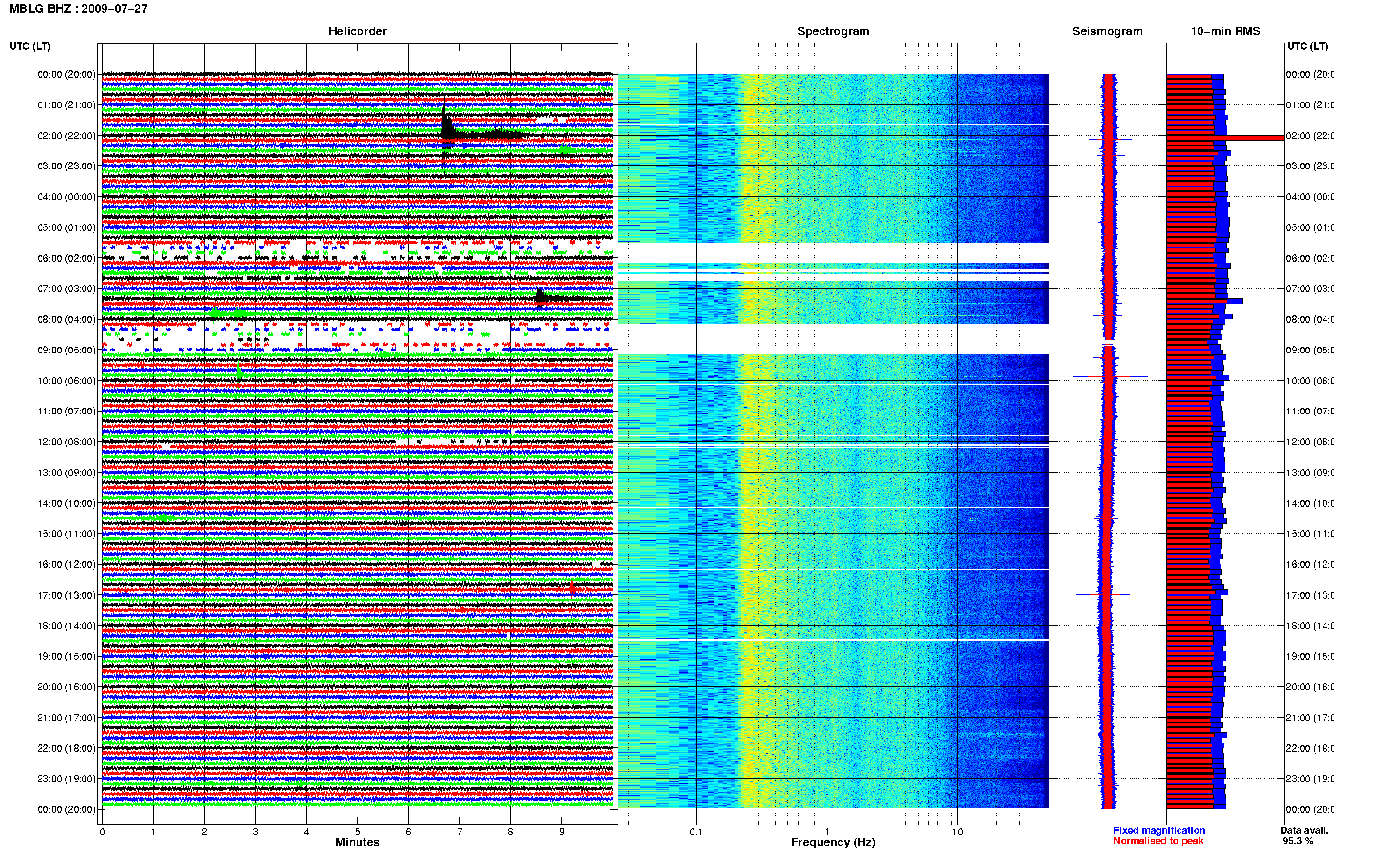This screenshot has width=1389, height=868.
Task: Click the title 'MBLG BHZ : 2009-07-27'
Action: 78,9
